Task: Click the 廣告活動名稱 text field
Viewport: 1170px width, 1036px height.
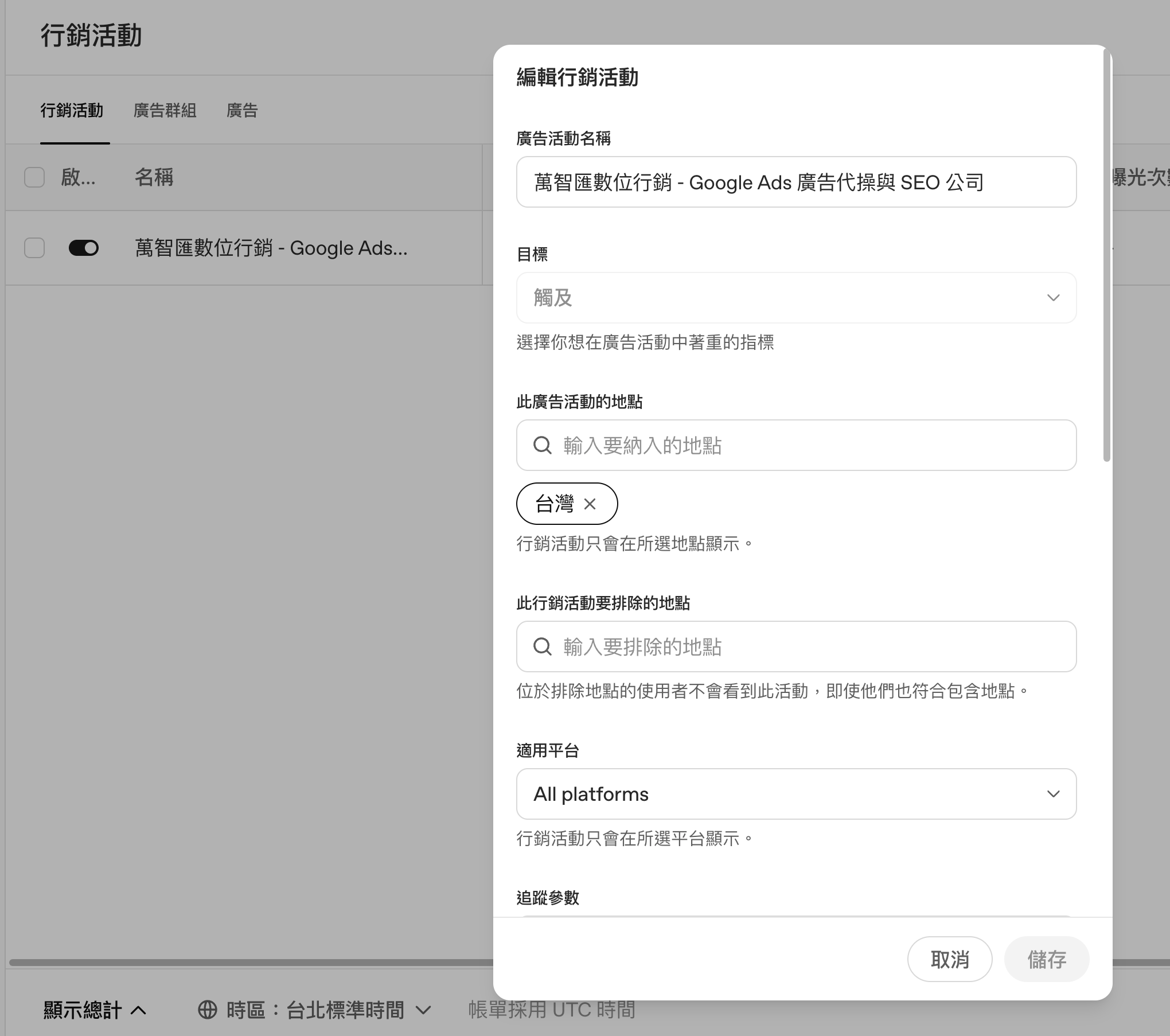Action: (x=796, y=182)
